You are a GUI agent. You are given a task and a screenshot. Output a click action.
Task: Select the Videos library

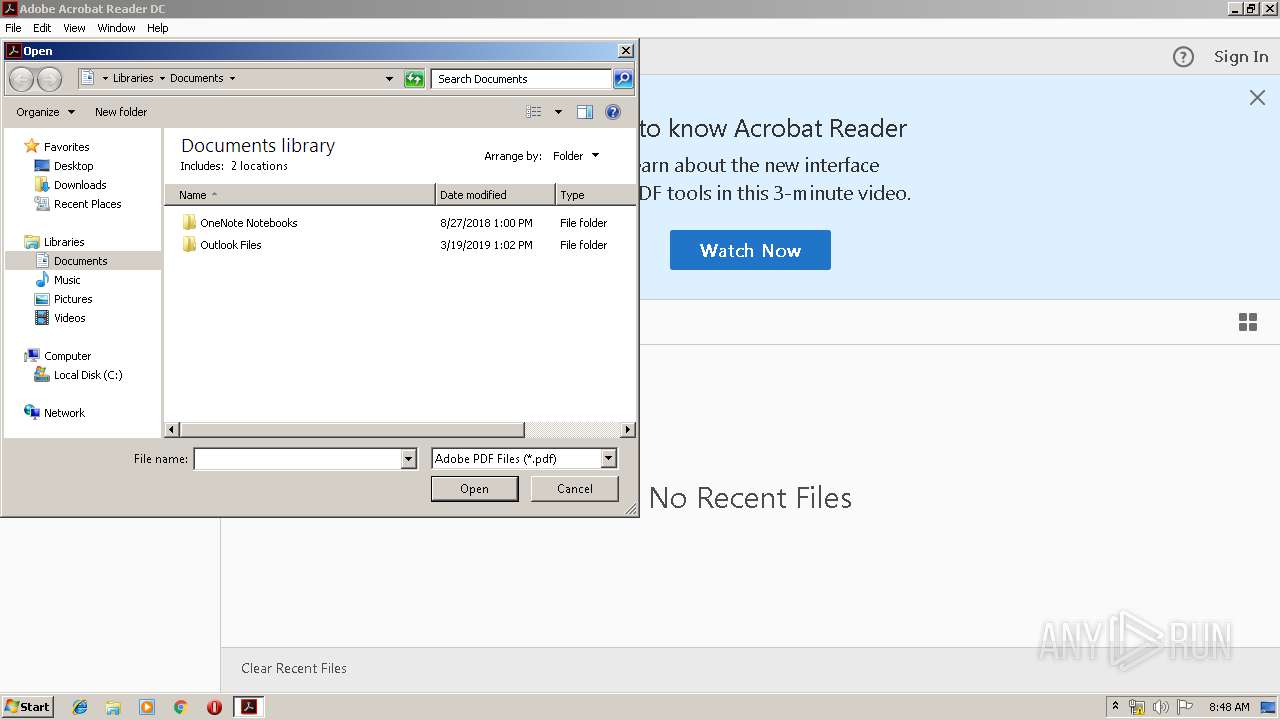click(x=70, y=318)
